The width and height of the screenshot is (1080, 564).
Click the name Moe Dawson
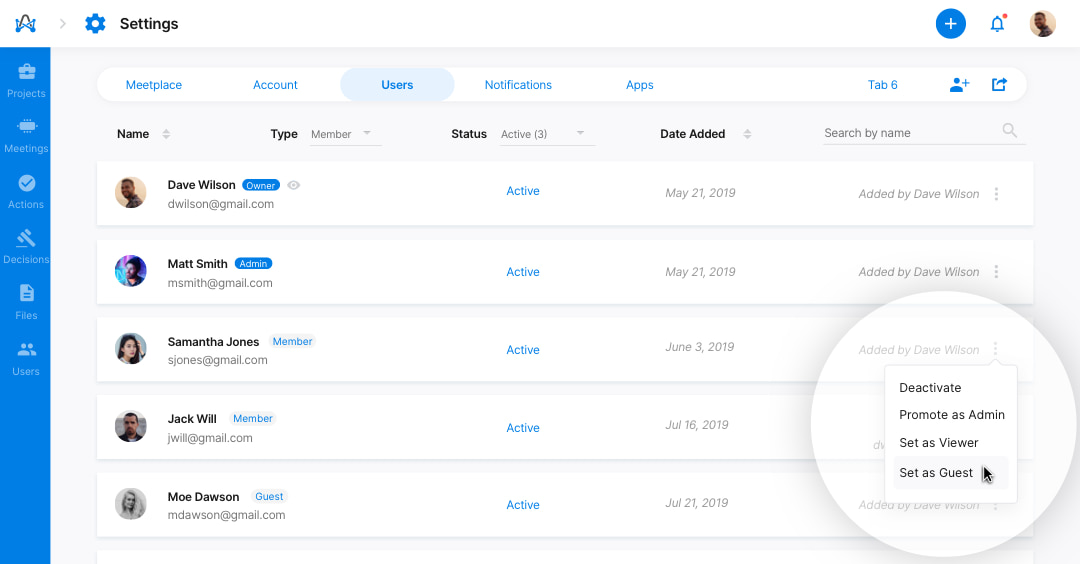click(x=203, y=497)
